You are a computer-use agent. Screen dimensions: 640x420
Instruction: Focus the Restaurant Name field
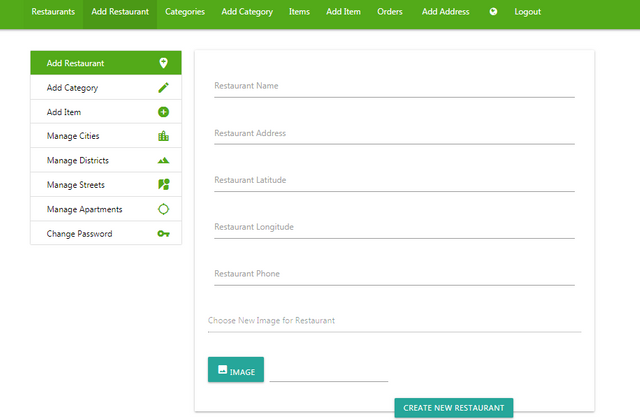coord(394,87)
